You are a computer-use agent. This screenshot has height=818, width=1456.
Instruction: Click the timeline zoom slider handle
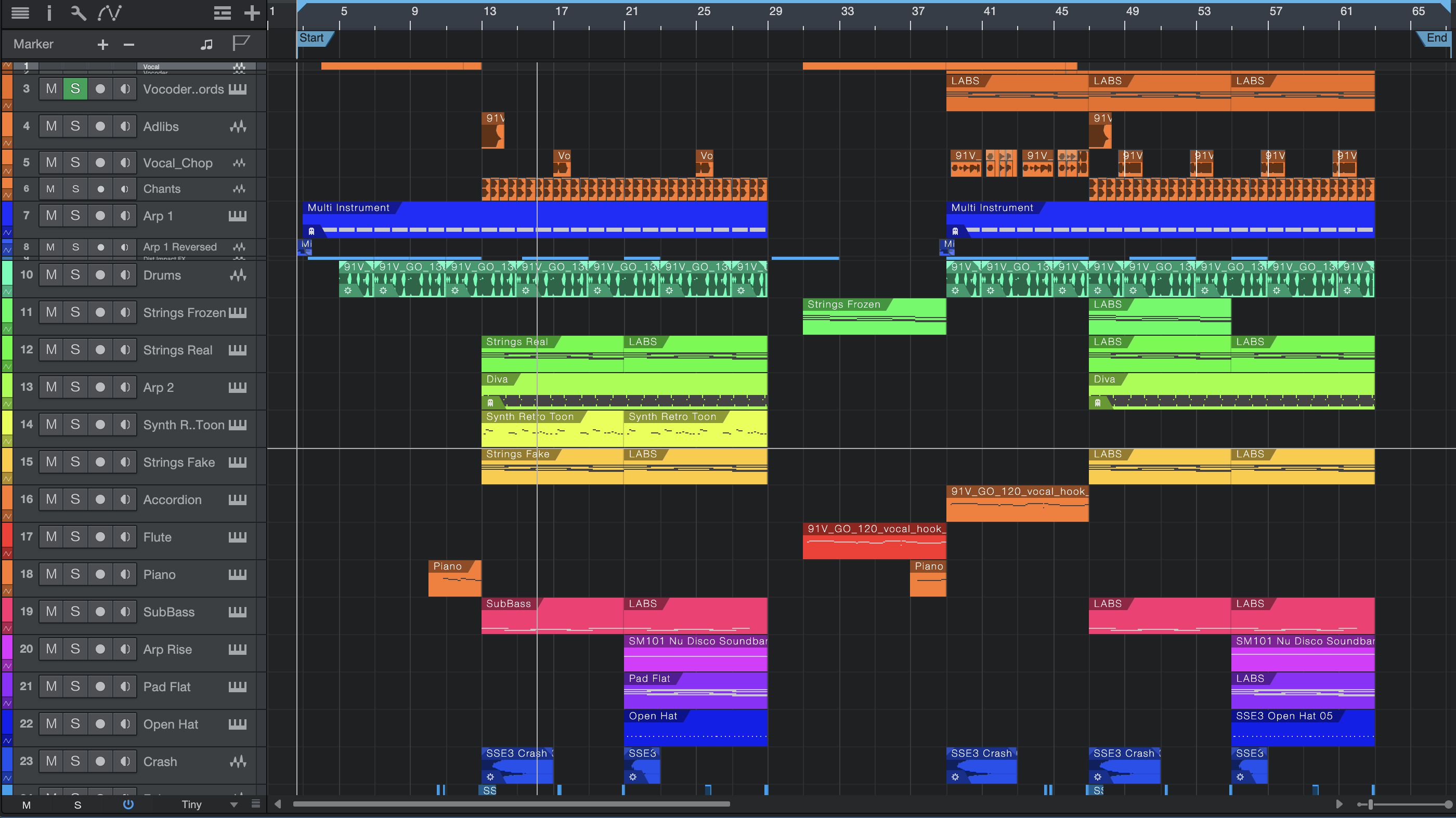pyautogui.click(x=1370, y=804)
